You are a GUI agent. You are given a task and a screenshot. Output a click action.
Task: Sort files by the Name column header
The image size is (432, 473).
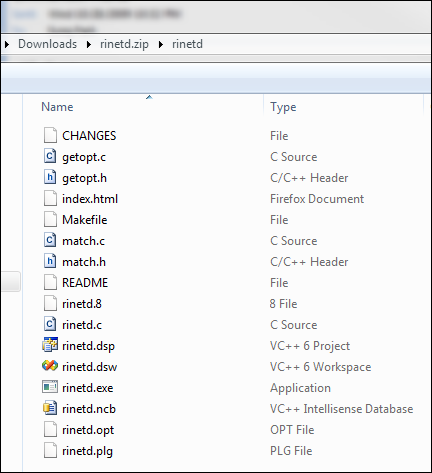click(57, 107)
